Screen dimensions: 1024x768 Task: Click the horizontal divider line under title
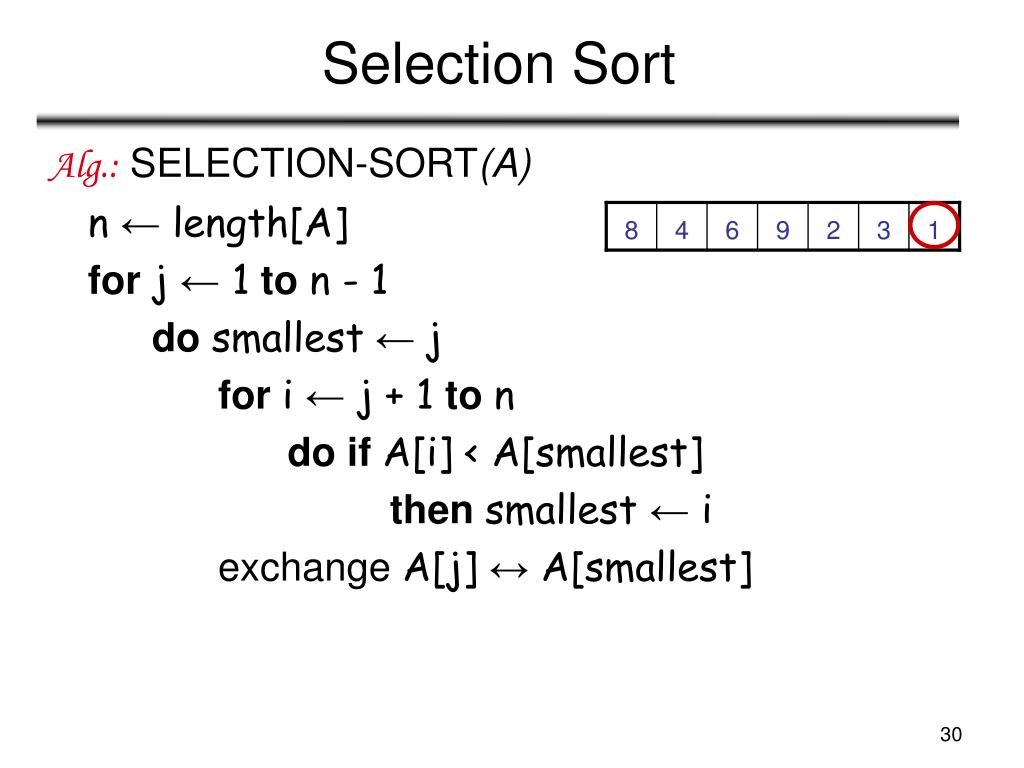[x=498, y=121]
